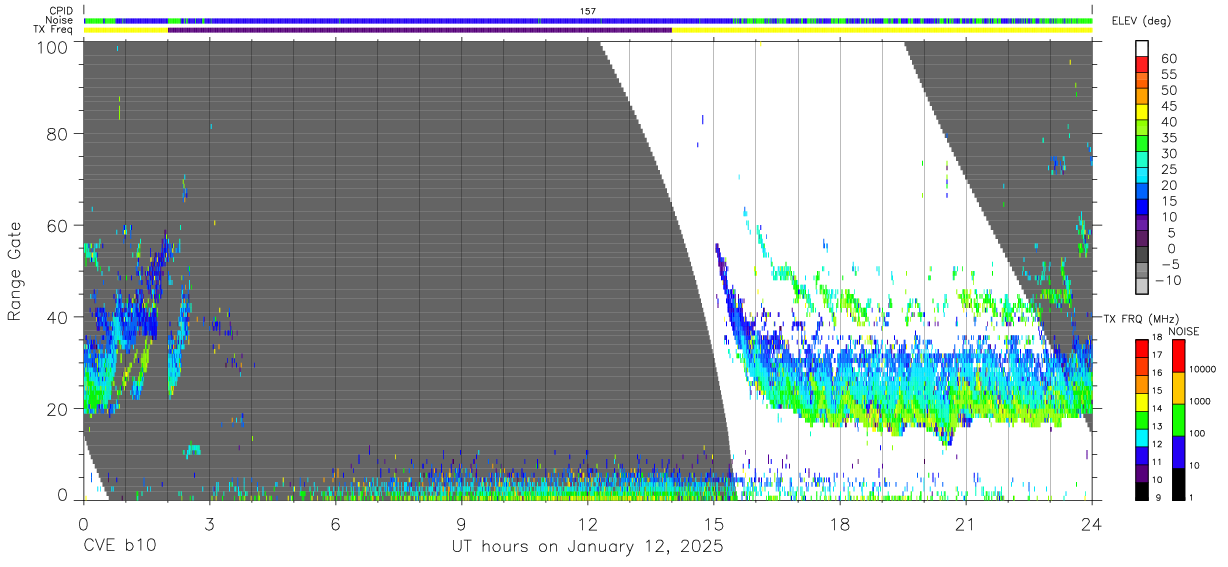Click the green 100 noise level swatch

pos(1178,420)
